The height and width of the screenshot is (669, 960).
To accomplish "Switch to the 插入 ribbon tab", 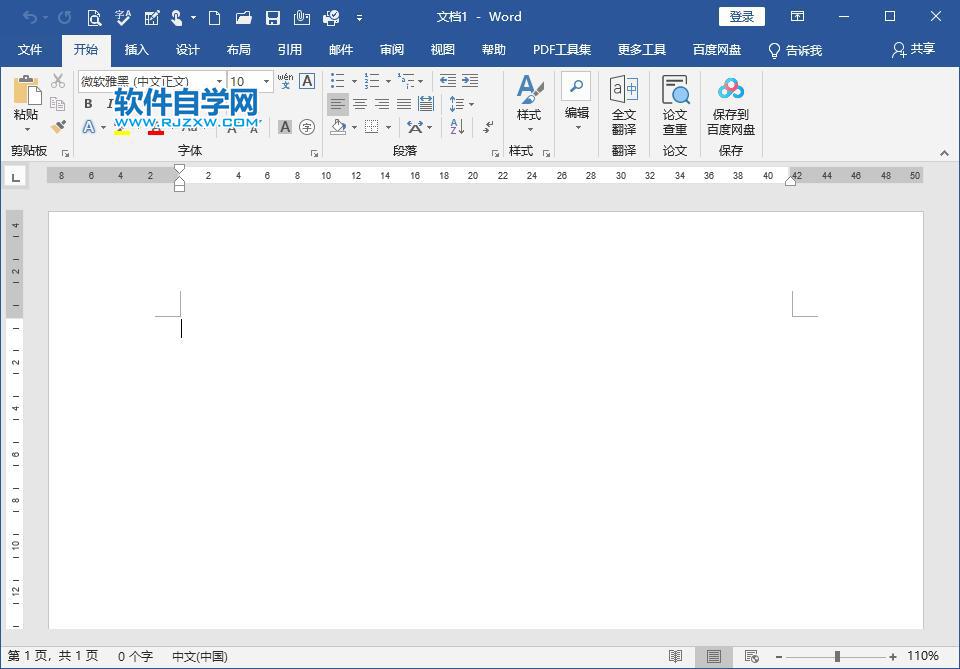I will [136, 49].
